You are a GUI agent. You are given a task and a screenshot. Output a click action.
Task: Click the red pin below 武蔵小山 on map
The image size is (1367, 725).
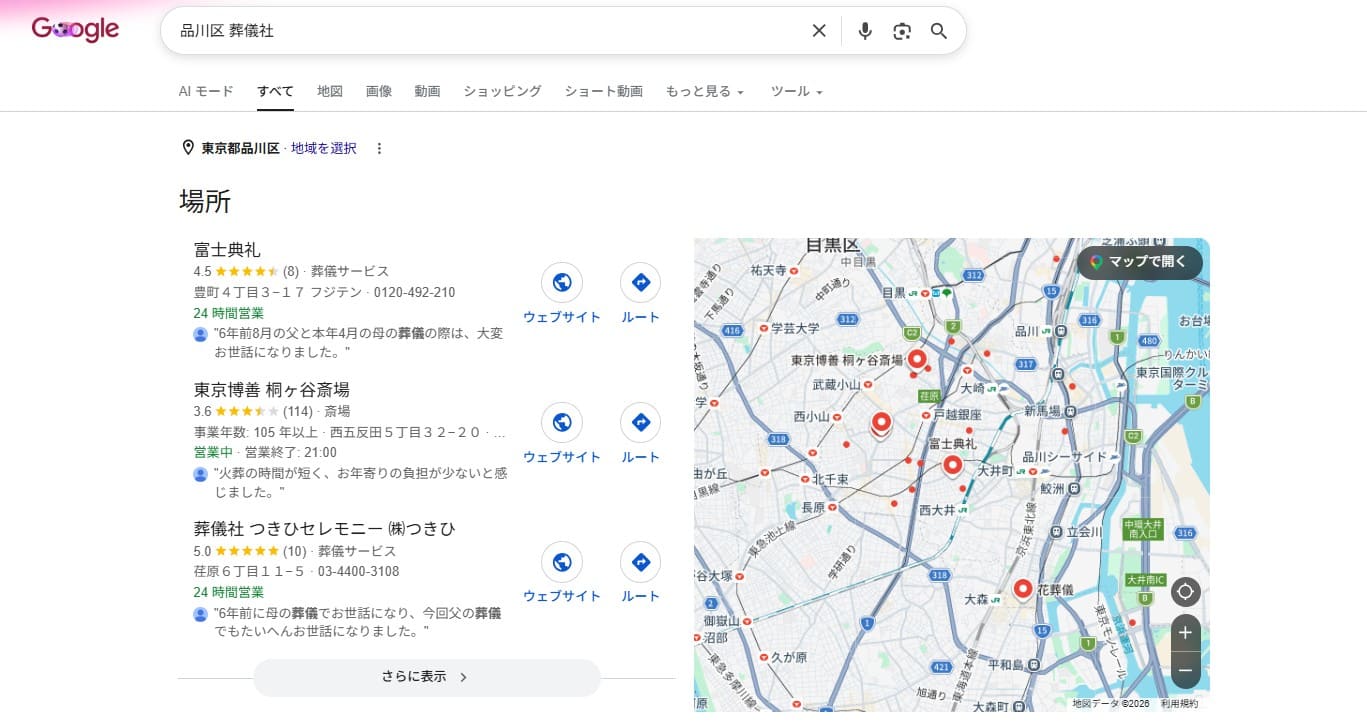coord(880,424)
